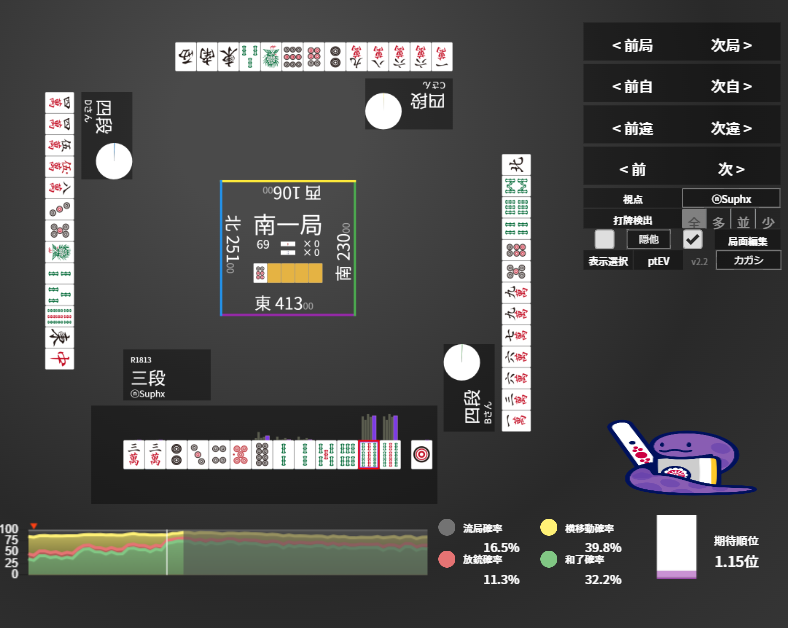The image size is (788, 628).
Task: Click the 七萬 tile in right player's hand
Action: click(x=516, y=335)
